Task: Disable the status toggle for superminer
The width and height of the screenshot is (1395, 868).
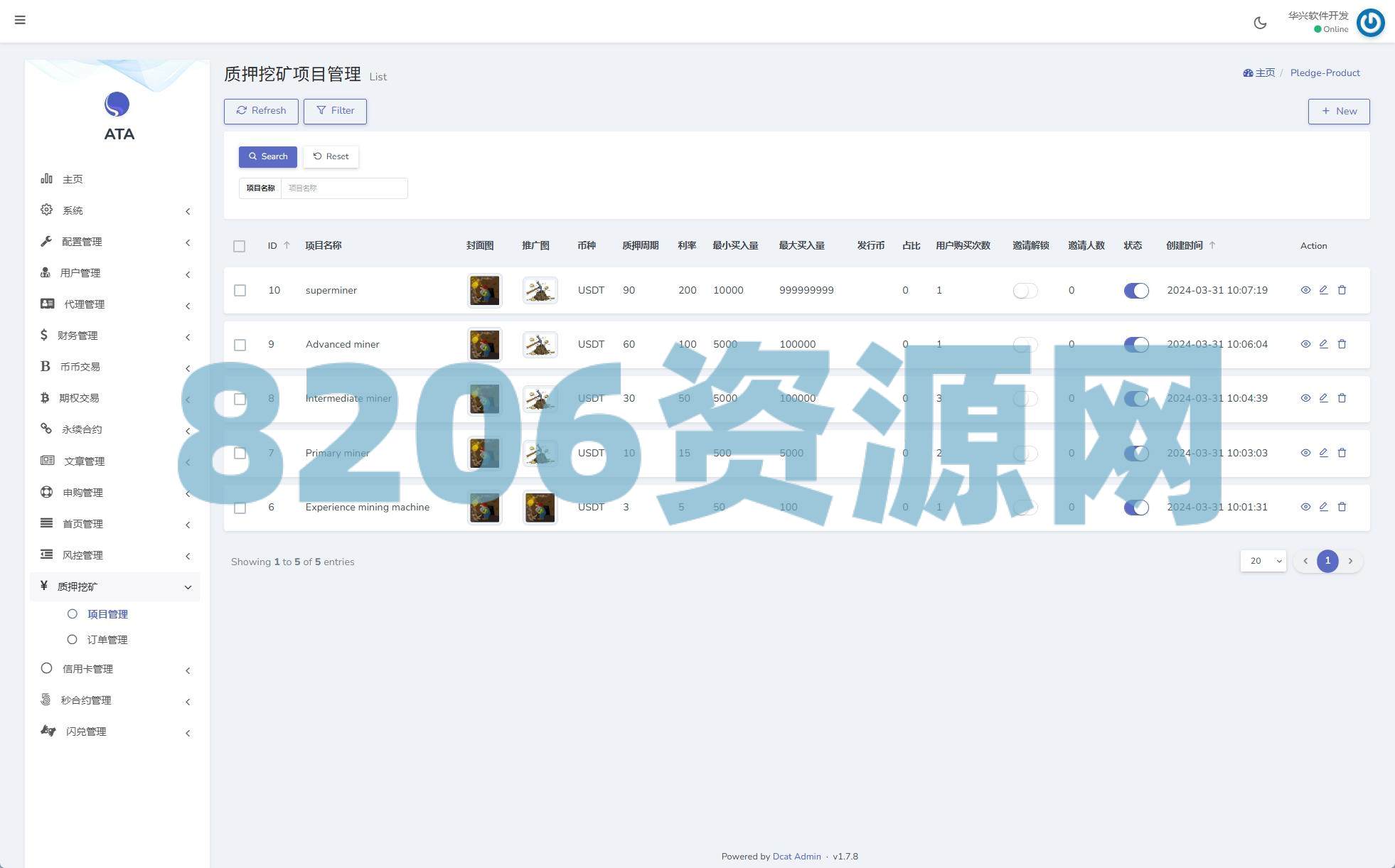Action: coord(1135,290)
